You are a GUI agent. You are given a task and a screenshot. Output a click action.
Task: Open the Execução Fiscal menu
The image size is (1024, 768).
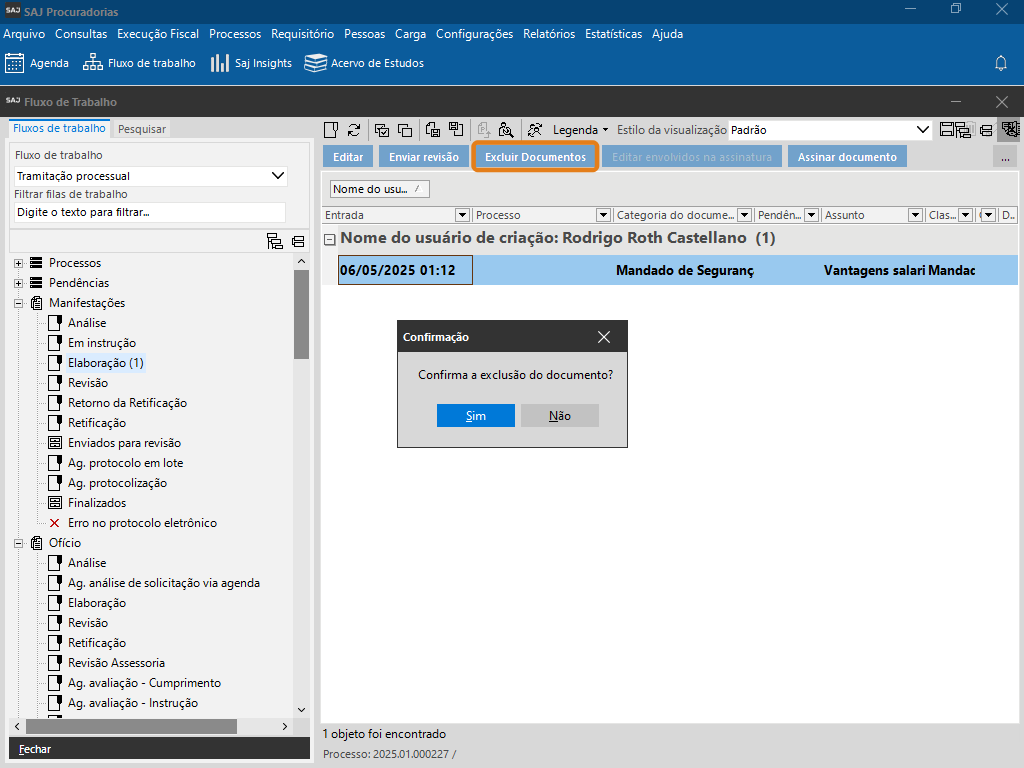[x=158, y=33]
